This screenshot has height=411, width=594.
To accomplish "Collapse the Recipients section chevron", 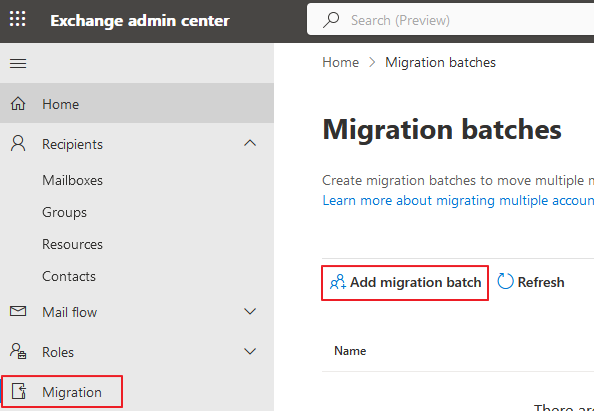I will point(250,143).
